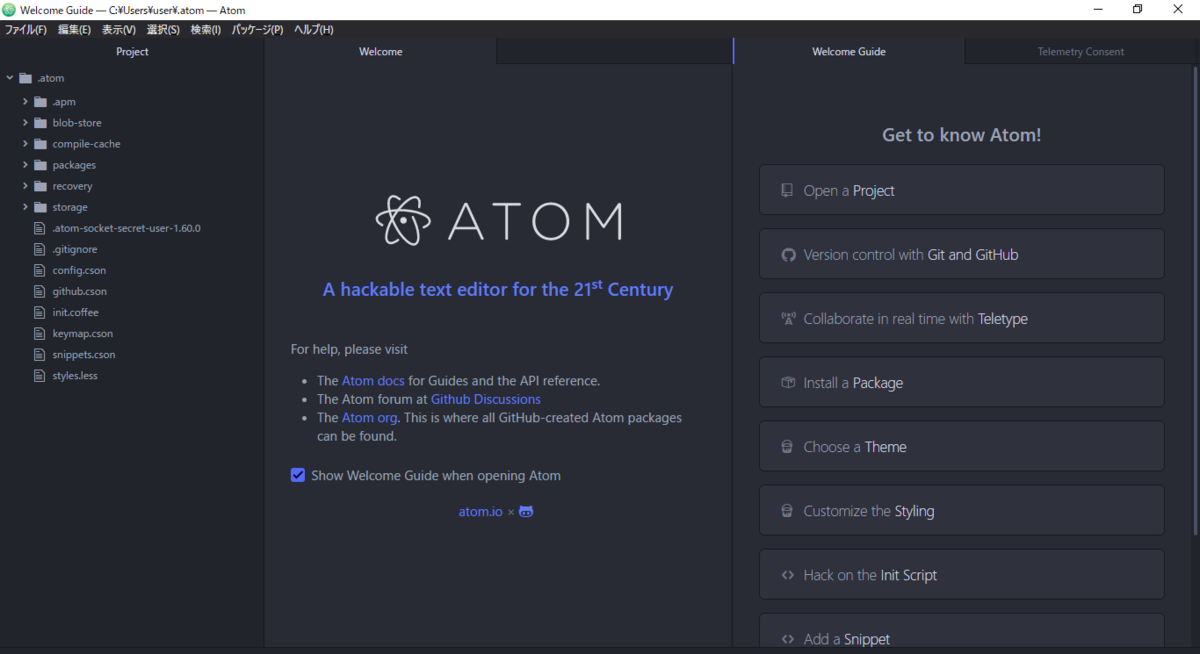The width and height of the screenshot is (1200, 654).
Task: Click the file icon beside config.cson
Action: coord(40,270)
